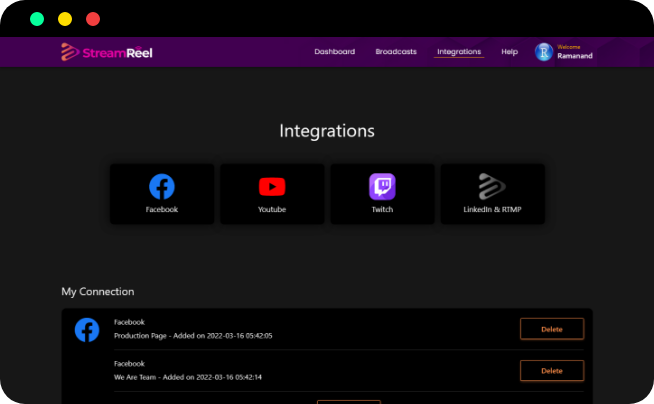
Task: Click the red window close dot
Action: 93,19
